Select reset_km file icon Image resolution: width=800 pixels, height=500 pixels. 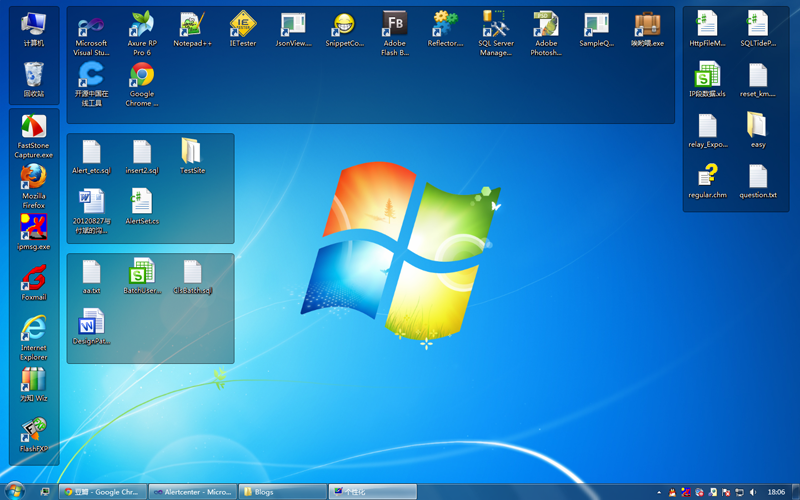coord(758,80)
